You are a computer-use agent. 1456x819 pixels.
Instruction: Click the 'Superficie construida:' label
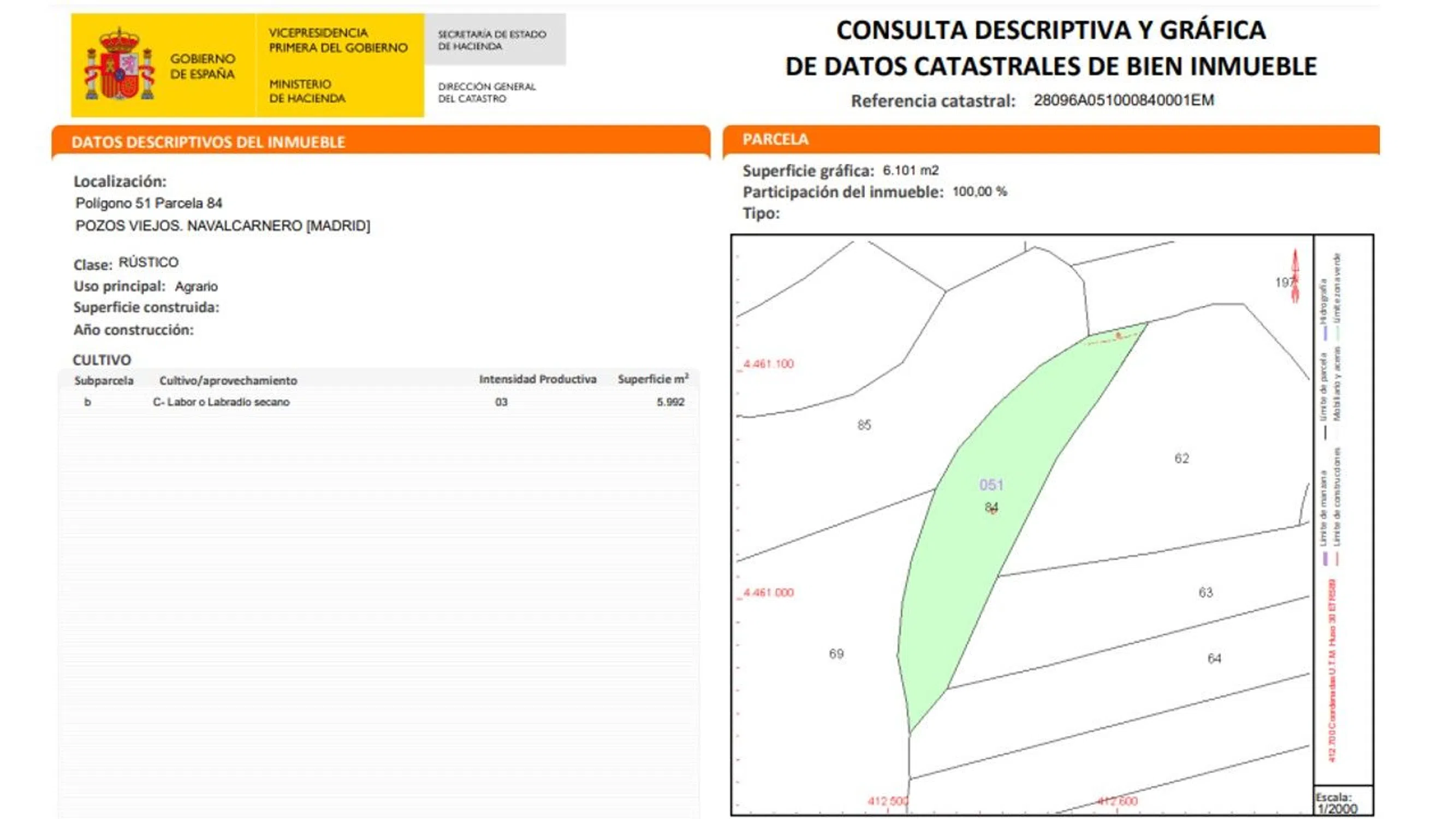tap(146, 307)
